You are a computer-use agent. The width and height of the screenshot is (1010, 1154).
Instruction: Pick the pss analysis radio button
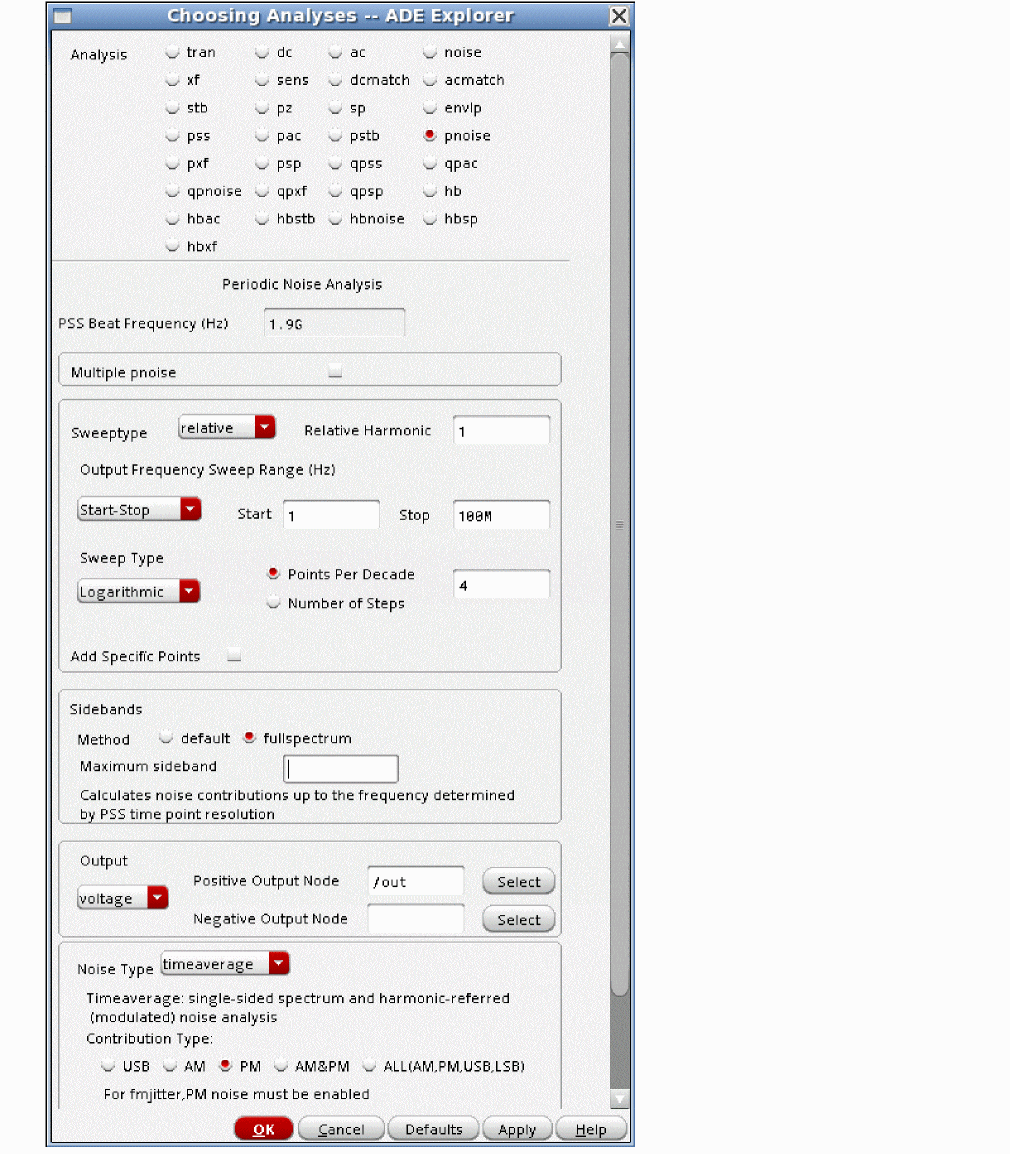pyautogui.click(x=172, y=136)
